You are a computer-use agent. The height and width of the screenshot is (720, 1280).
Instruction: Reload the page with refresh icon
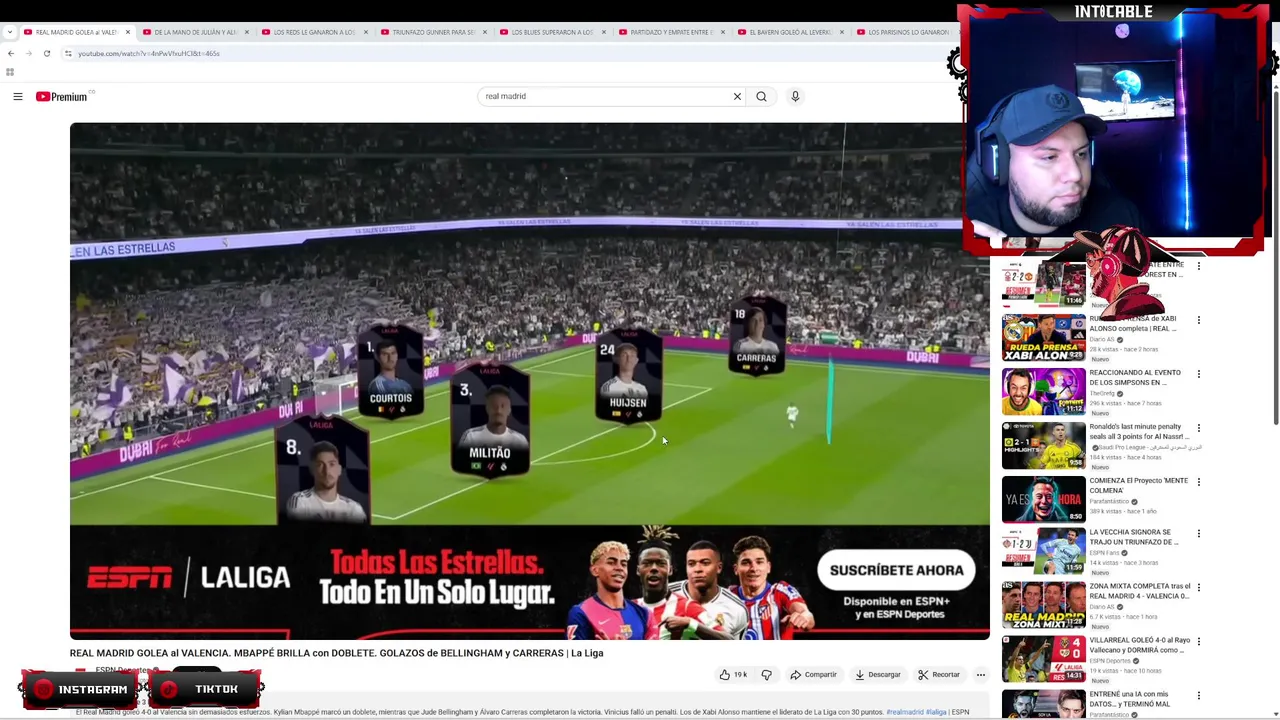pos(46,53)
